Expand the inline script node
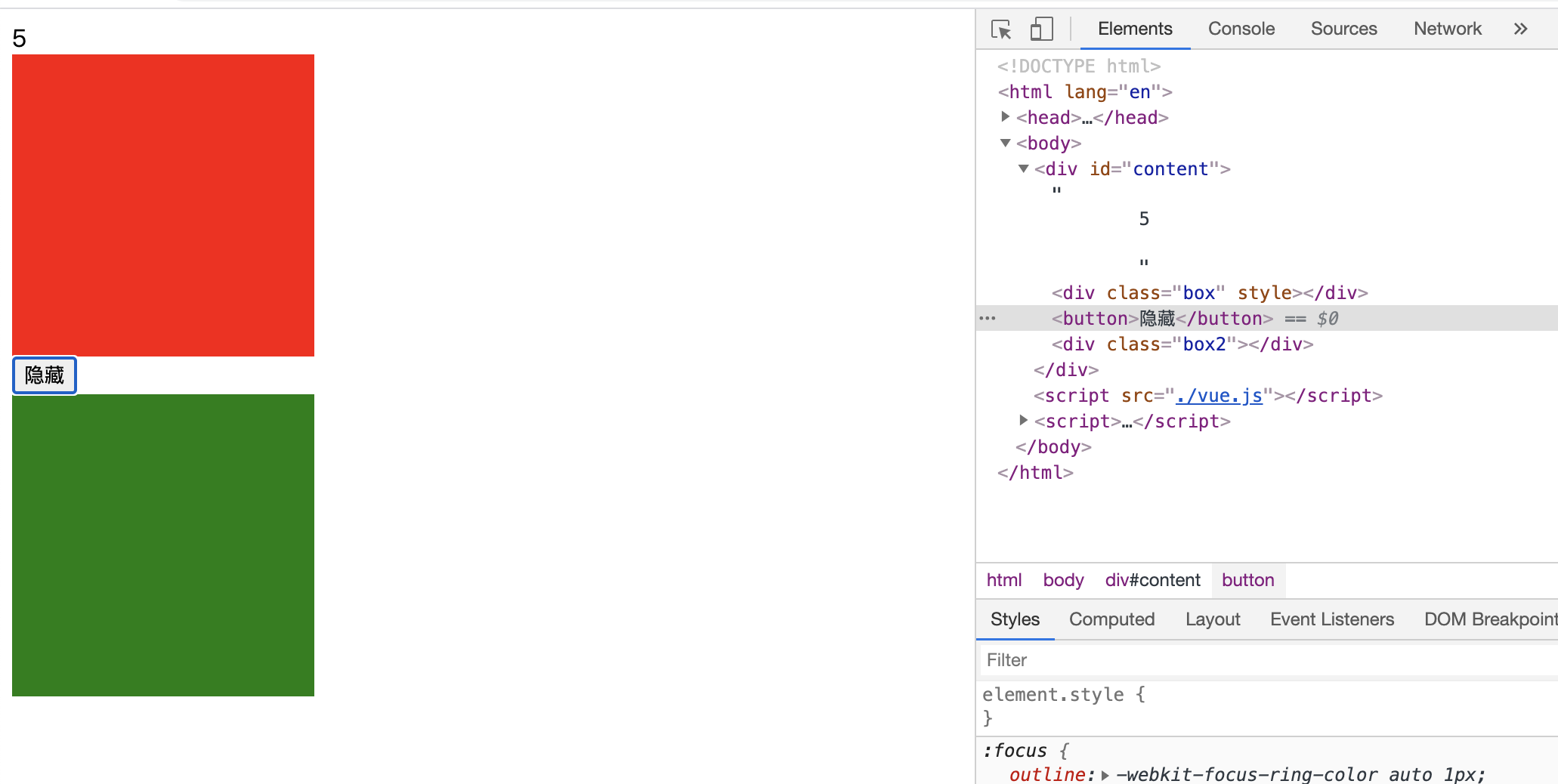This screenshot has height=784, width=1558. [x=1023, y=420]
